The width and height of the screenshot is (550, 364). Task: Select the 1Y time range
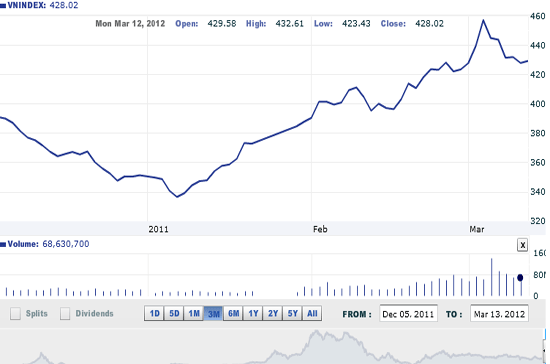point(253,314)
